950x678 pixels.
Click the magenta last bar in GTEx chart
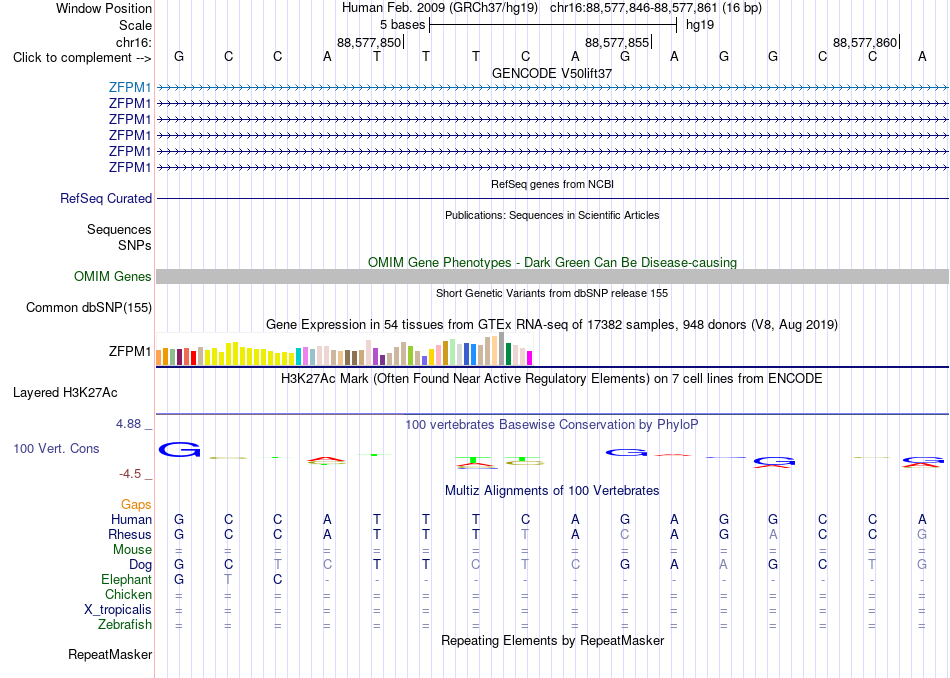pos(530,358)
